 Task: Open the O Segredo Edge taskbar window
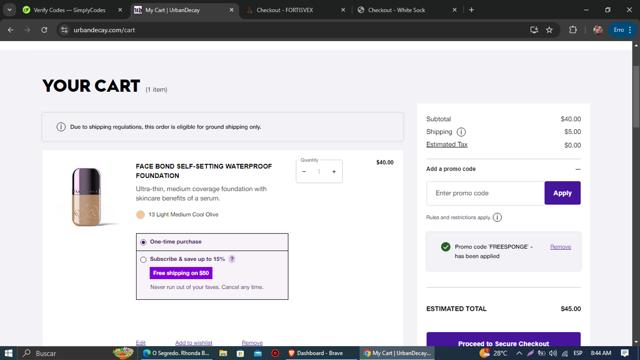click(176, 353)
